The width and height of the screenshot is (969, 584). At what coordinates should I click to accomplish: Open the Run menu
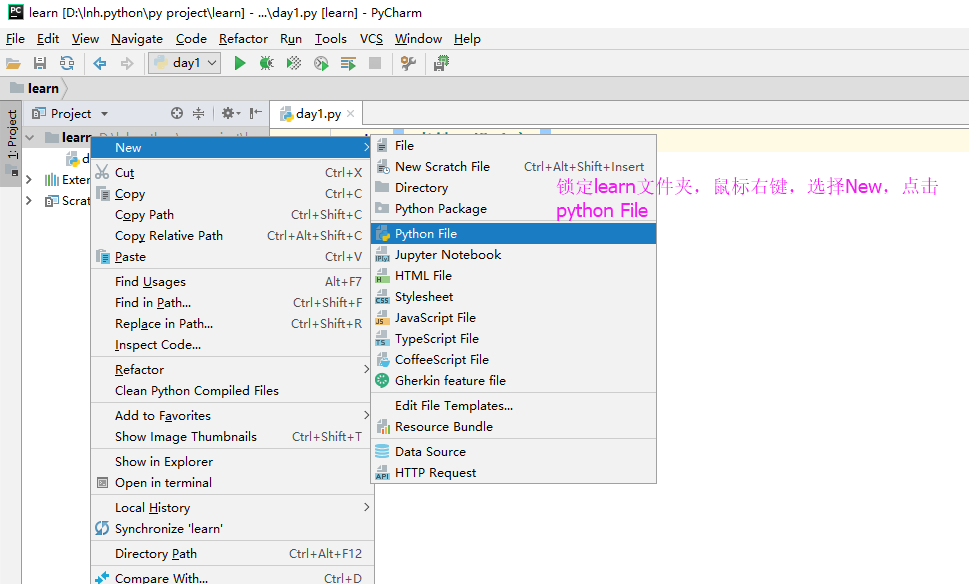tap(290, 39)
